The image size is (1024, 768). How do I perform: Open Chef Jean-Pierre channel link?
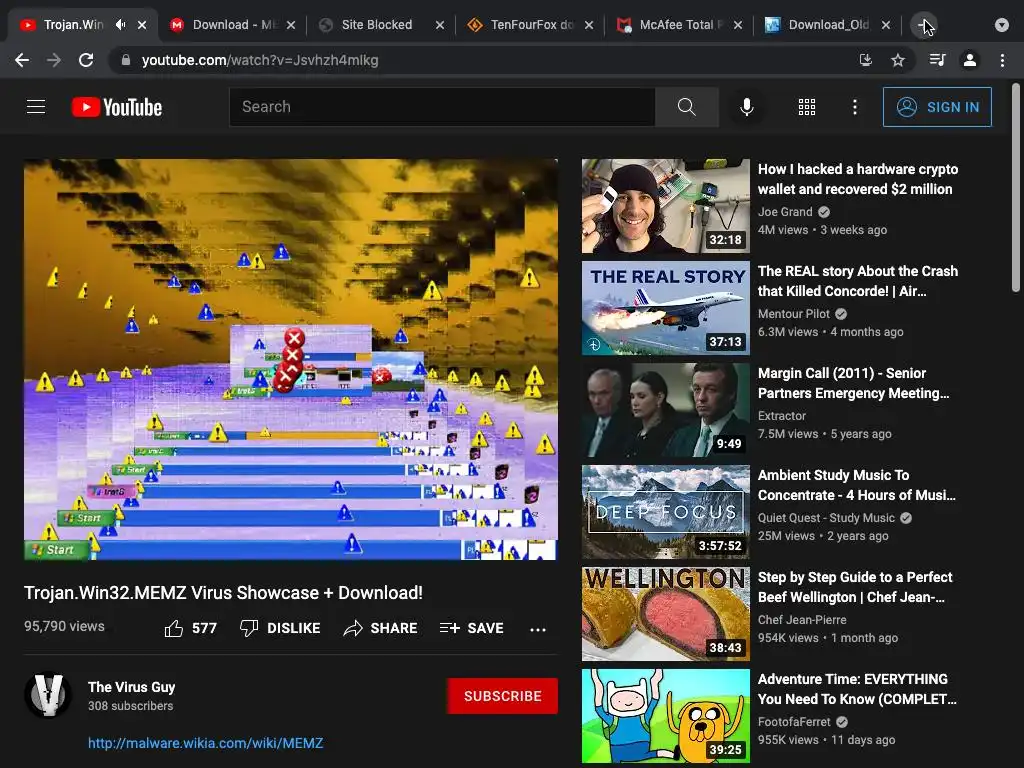coord(802,619)
